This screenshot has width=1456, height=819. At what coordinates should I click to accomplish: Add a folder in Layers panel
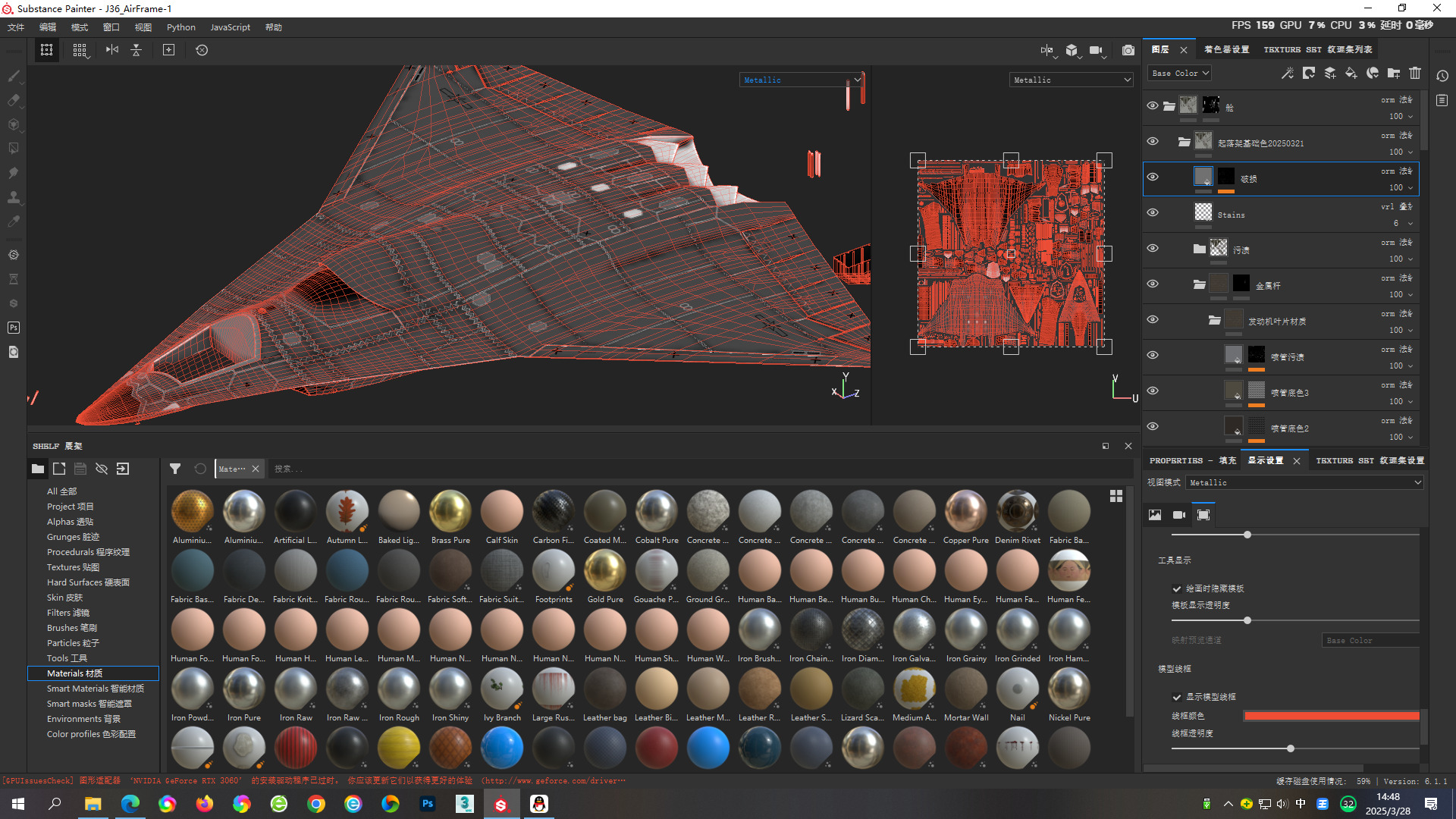click(x=1394, y=74)
